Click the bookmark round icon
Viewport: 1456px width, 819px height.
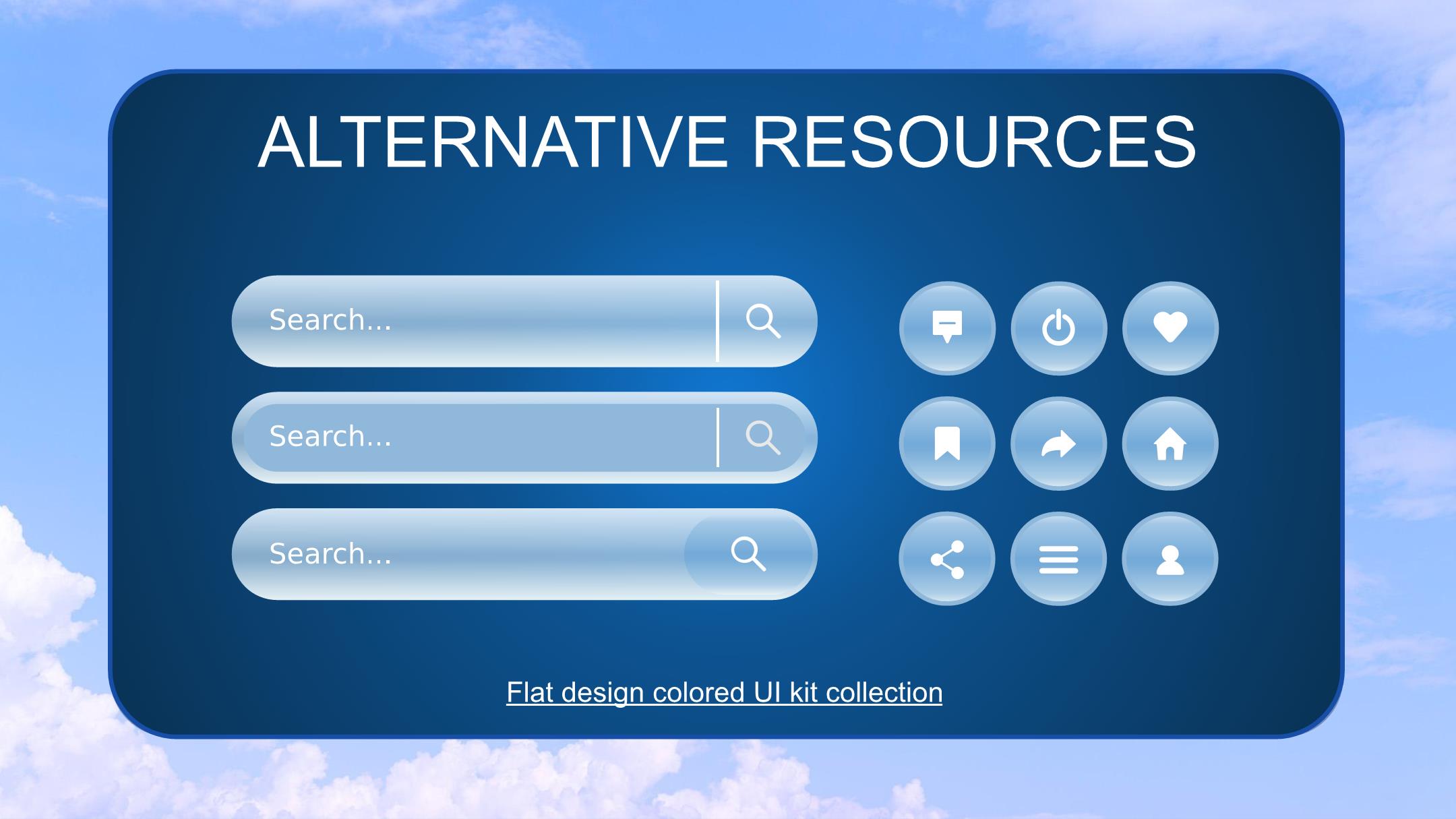coord(947,444)
